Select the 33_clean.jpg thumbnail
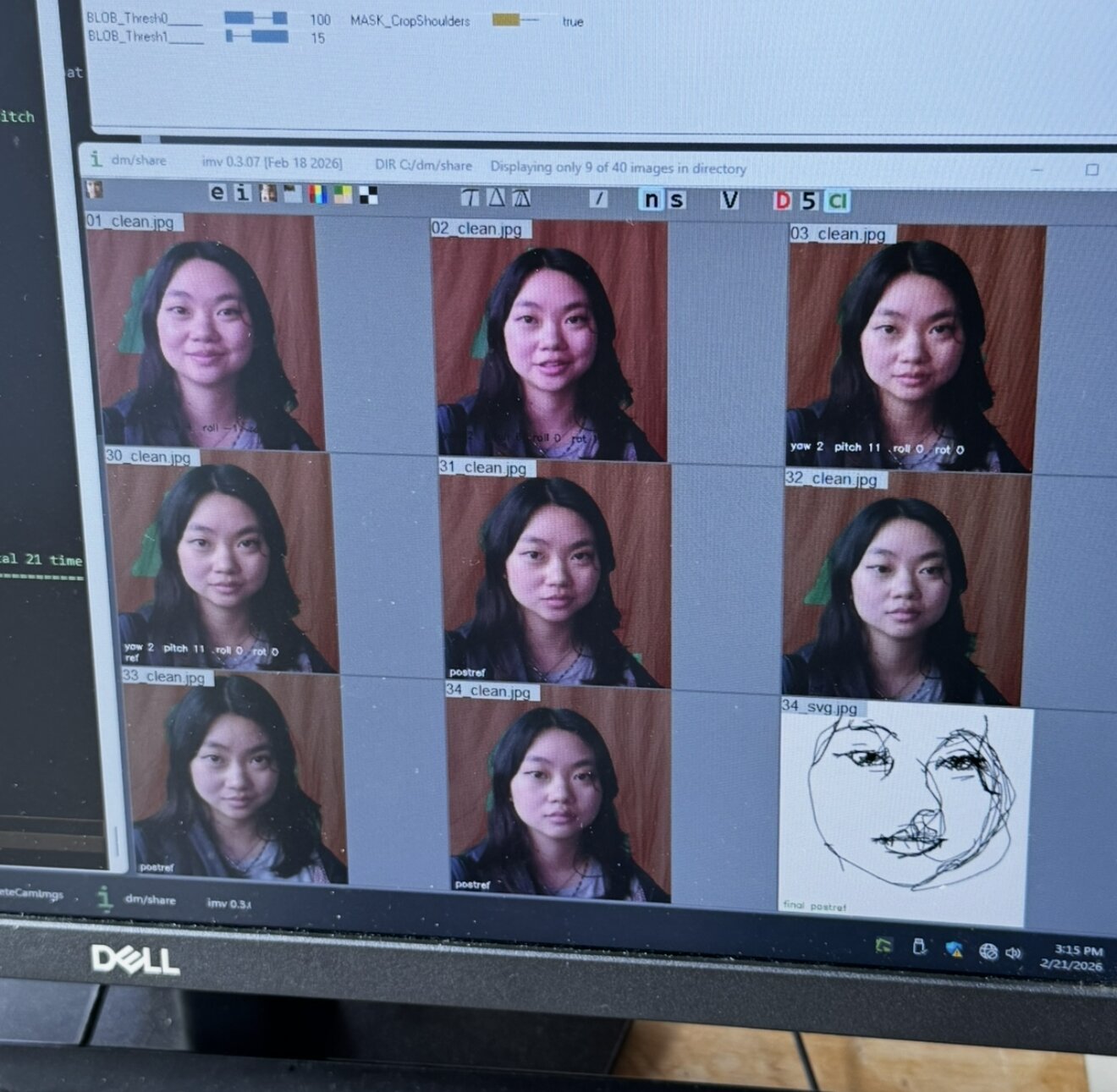This screenshot has width=1117, height=1092. click(235, 777)
